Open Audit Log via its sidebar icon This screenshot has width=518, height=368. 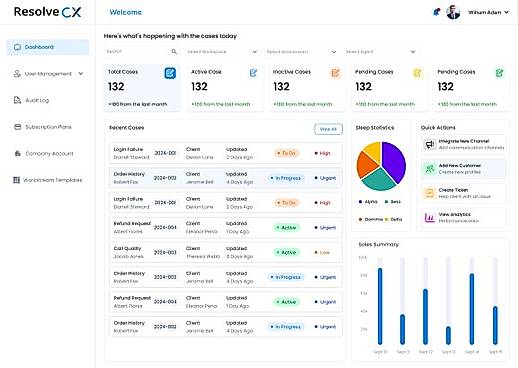pyautogui.click(x=17, y=100)
